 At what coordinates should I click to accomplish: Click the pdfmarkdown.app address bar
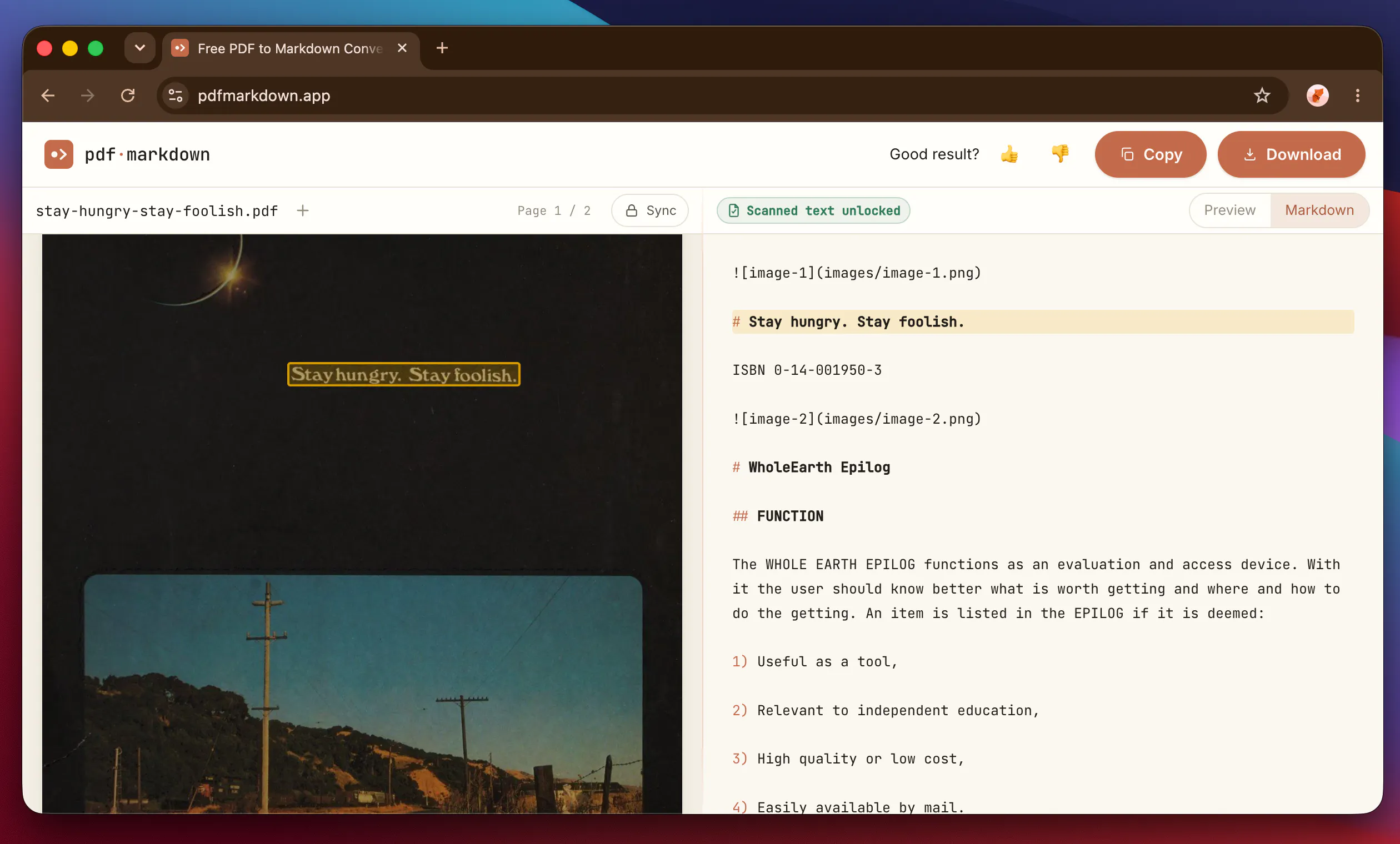pos(722,96)
